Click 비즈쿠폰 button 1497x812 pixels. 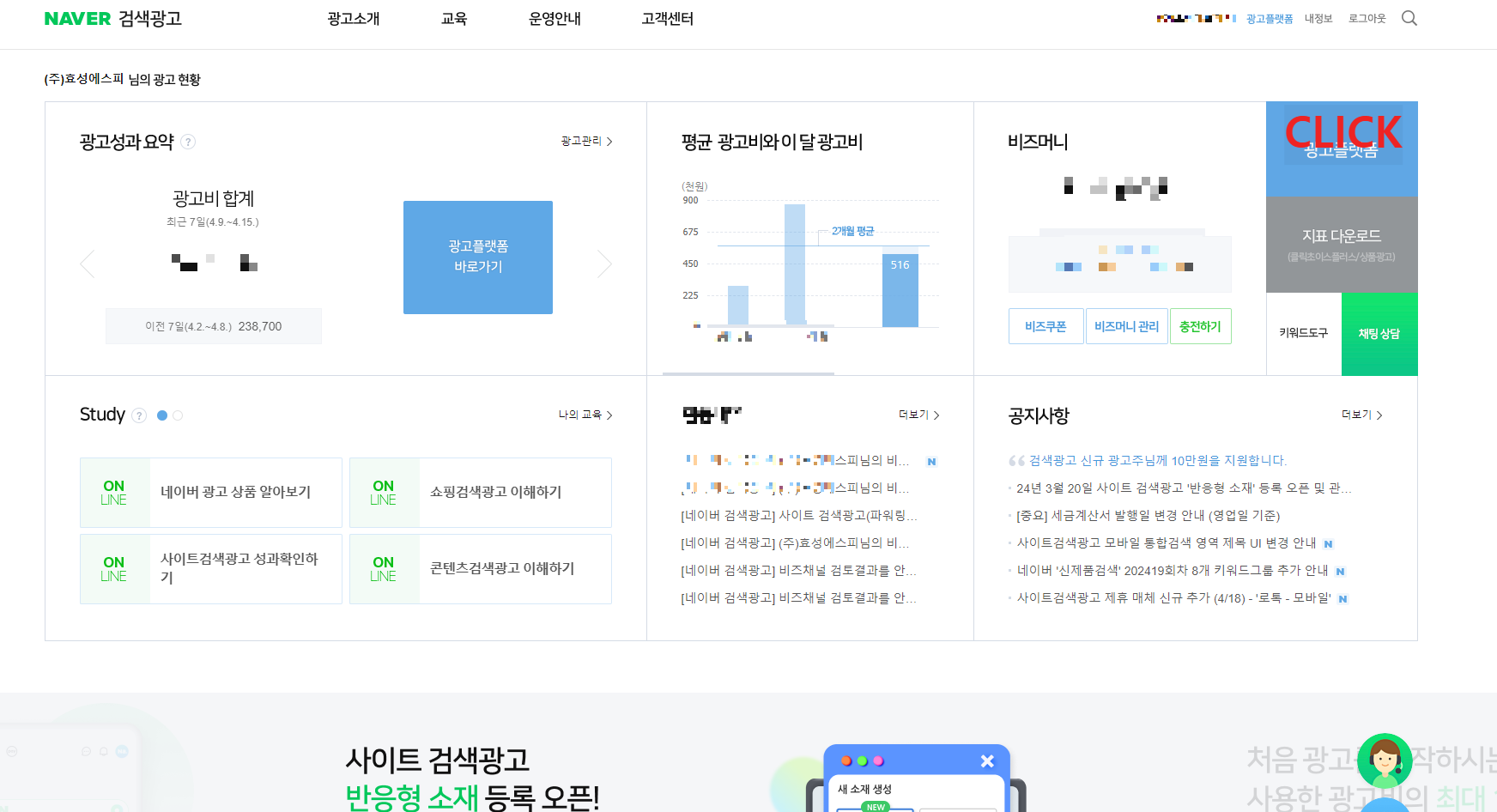coord(1045,326)
